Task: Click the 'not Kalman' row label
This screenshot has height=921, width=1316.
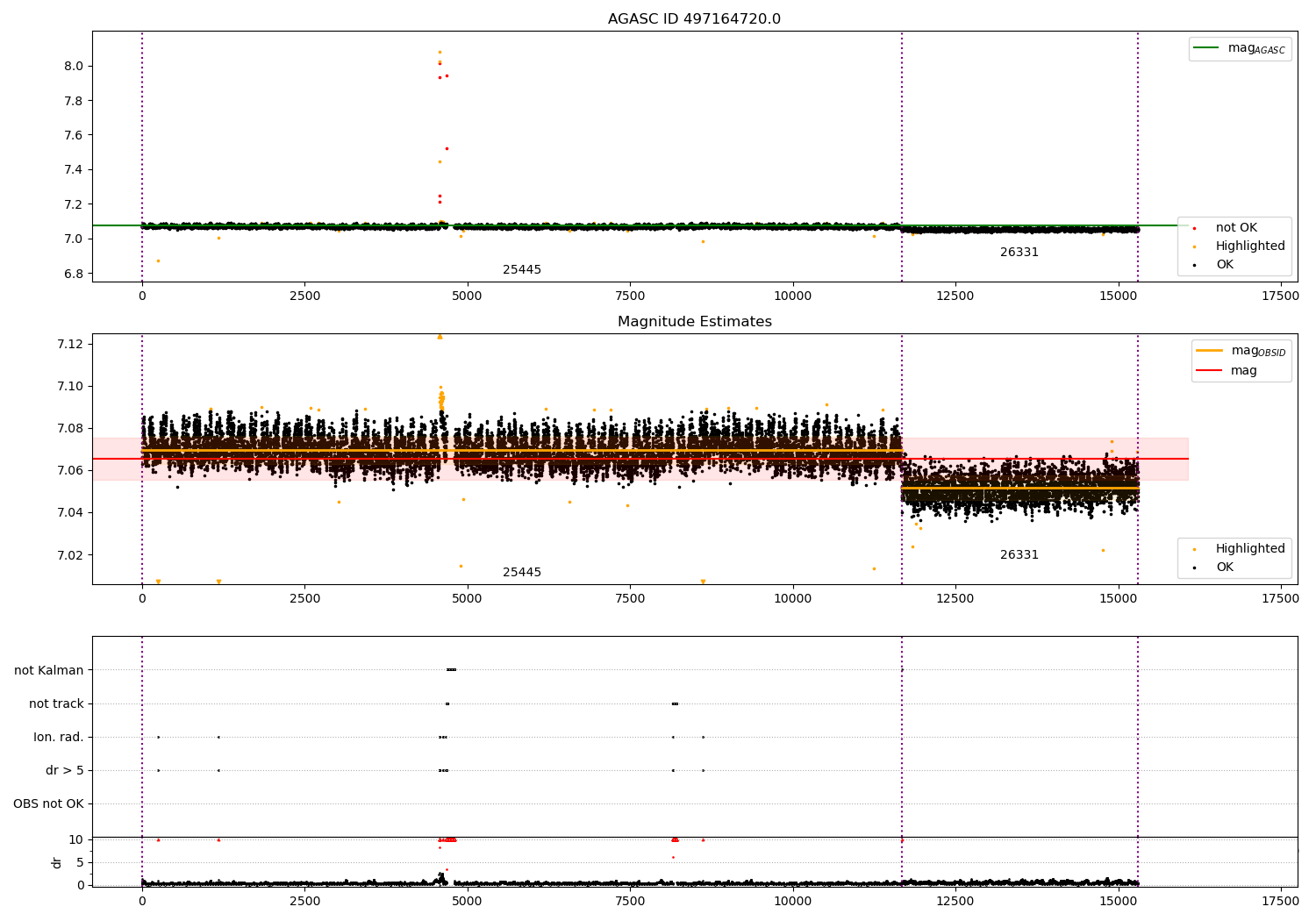Action: point(49,671)
